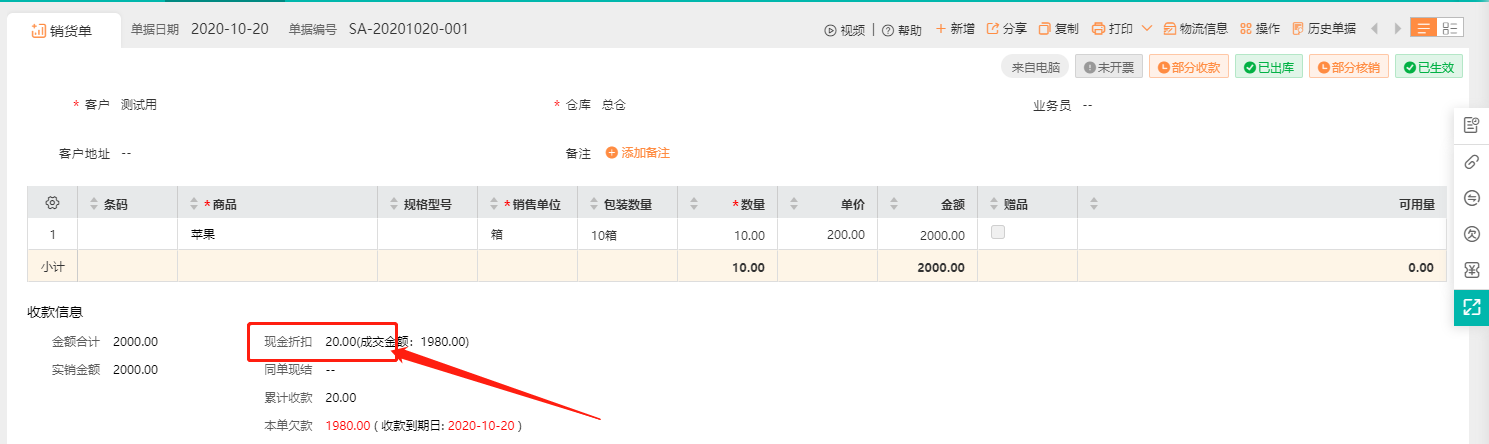Click the ¥ payment icon in sidebar
Screen dimensions: 1489x444
point(1471,270)
